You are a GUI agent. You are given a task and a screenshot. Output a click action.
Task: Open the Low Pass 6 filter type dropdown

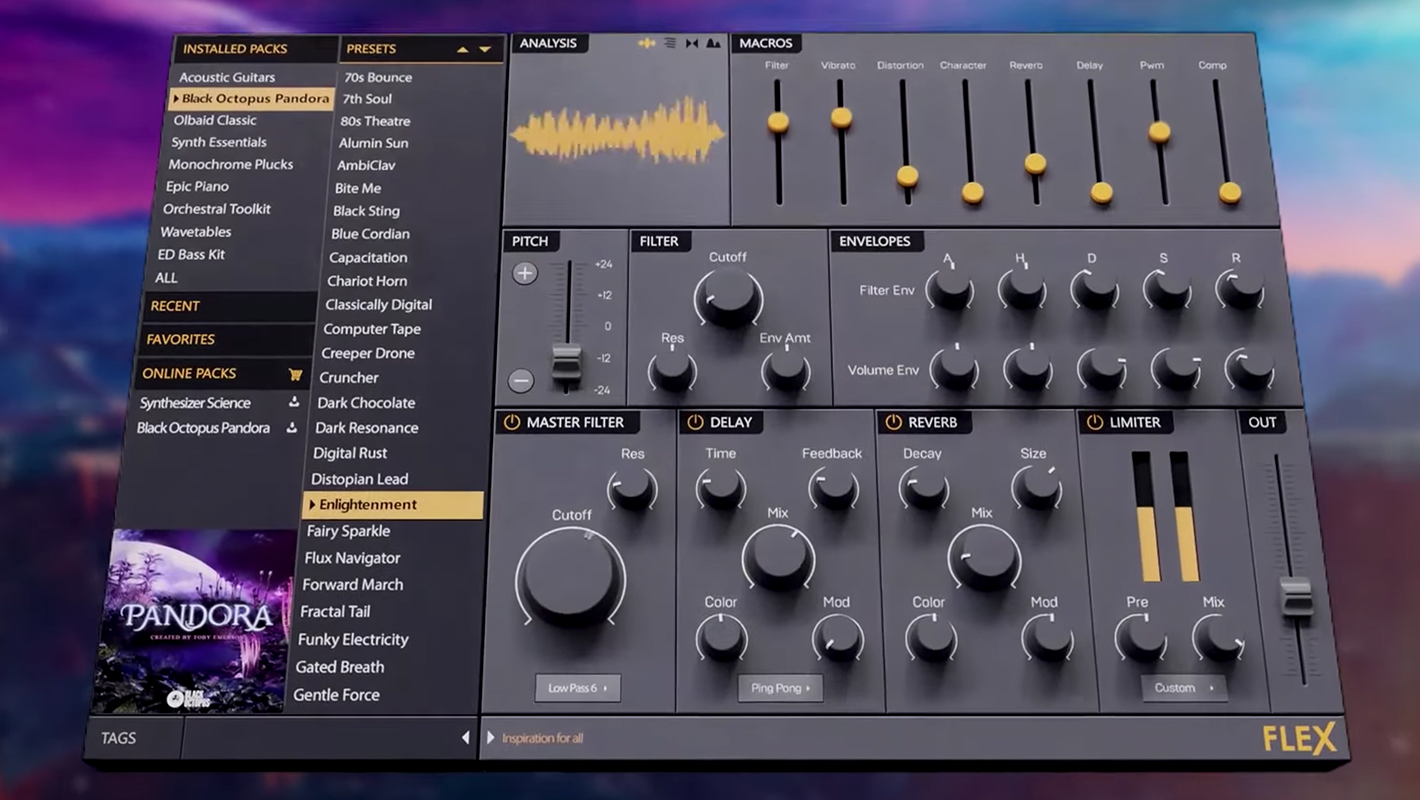(578, 688)
